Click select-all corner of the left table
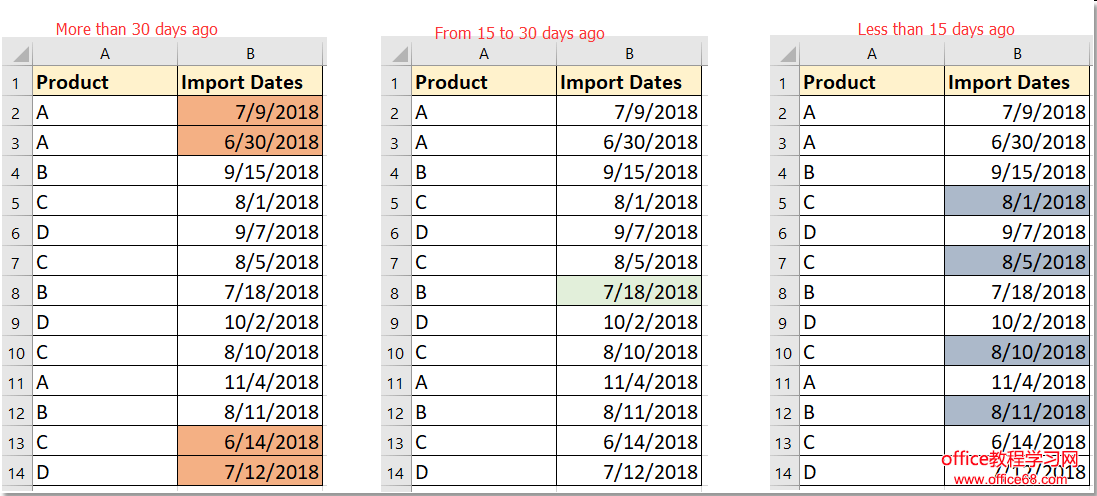The width and height of the screenshot is (1097, 496). point(17,54)
